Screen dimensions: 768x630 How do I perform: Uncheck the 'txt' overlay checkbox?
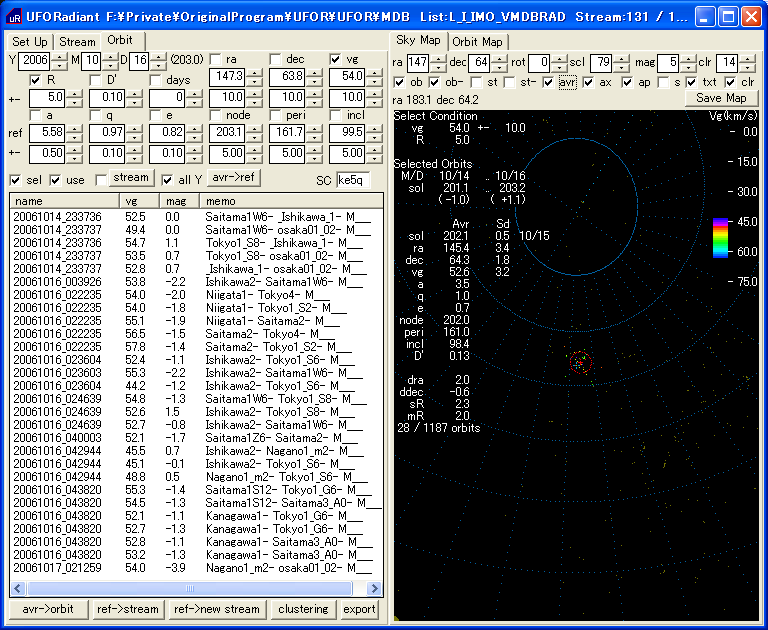(692, 82)
